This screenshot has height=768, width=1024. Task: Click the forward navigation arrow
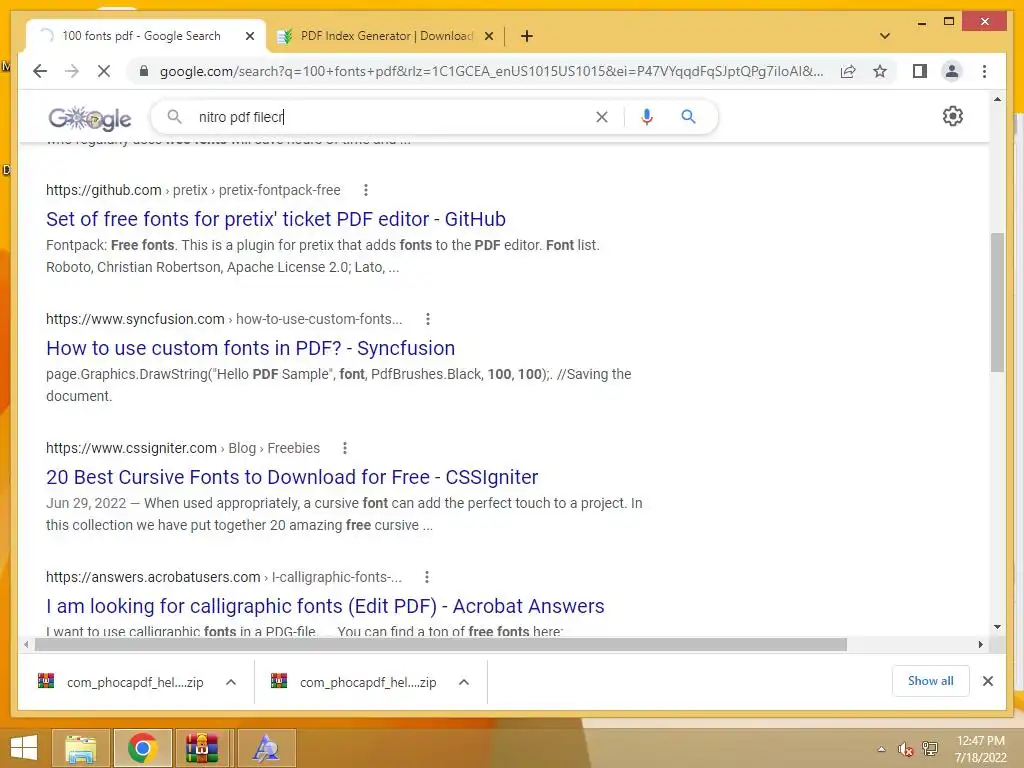[72, 71]
